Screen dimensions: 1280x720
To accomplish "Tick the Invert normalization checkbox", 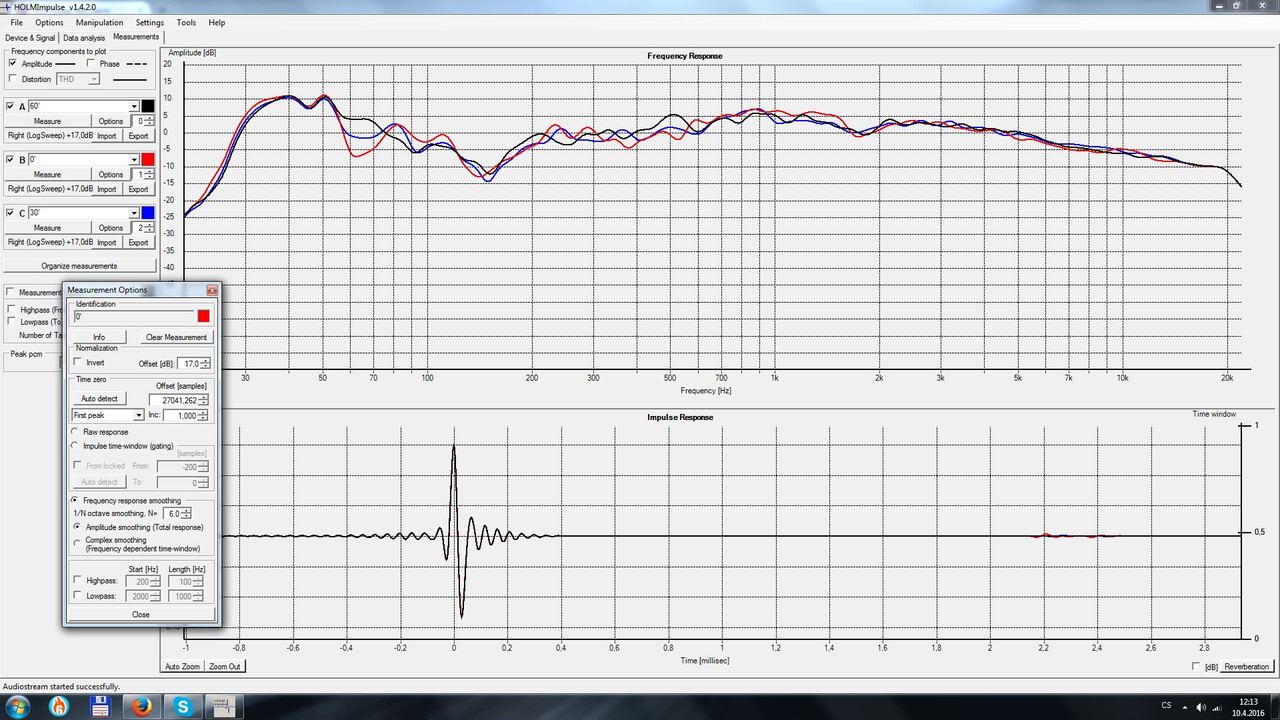I will tap(79, 362).
